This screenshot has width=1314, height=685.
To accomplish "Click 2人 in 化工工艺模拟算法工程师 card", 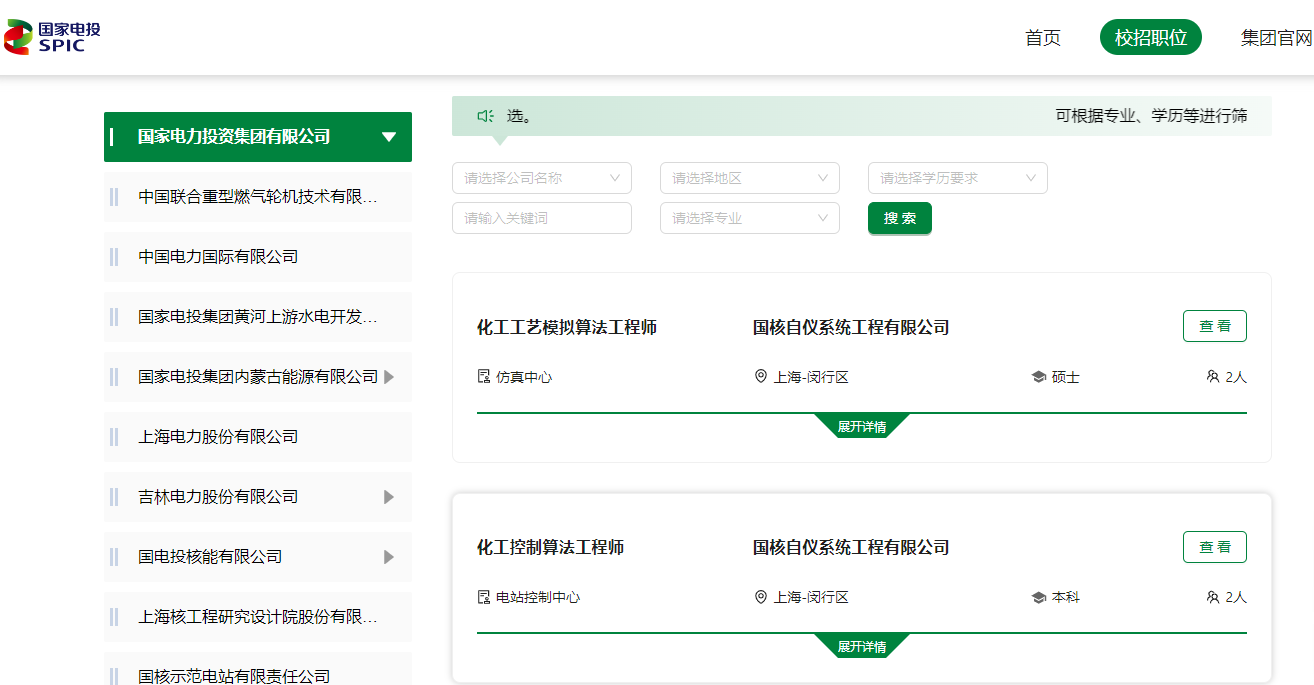I will pos(1236,377).
